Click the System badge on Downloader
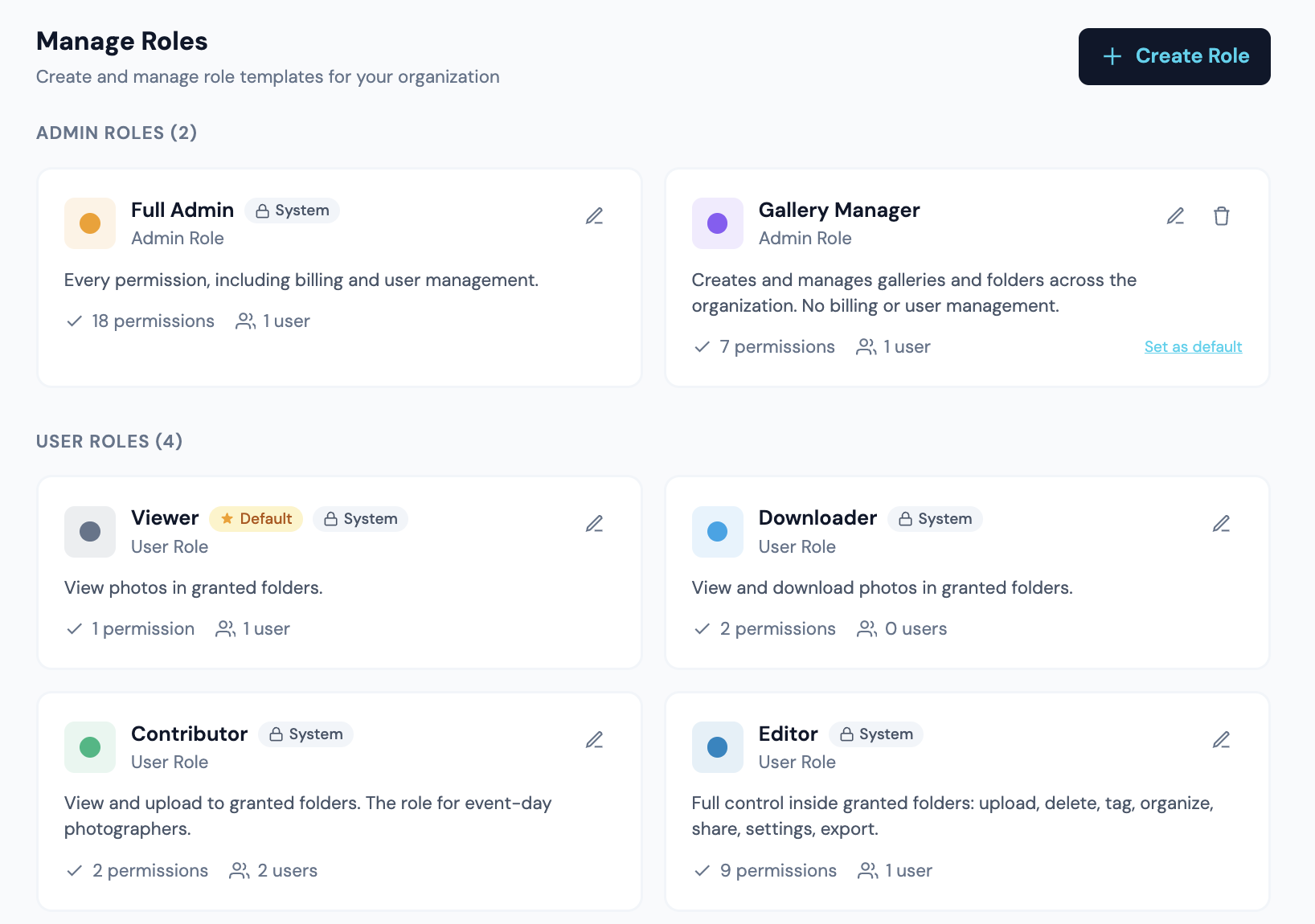The image size is (1315, 924). click(x=936, y=519)
